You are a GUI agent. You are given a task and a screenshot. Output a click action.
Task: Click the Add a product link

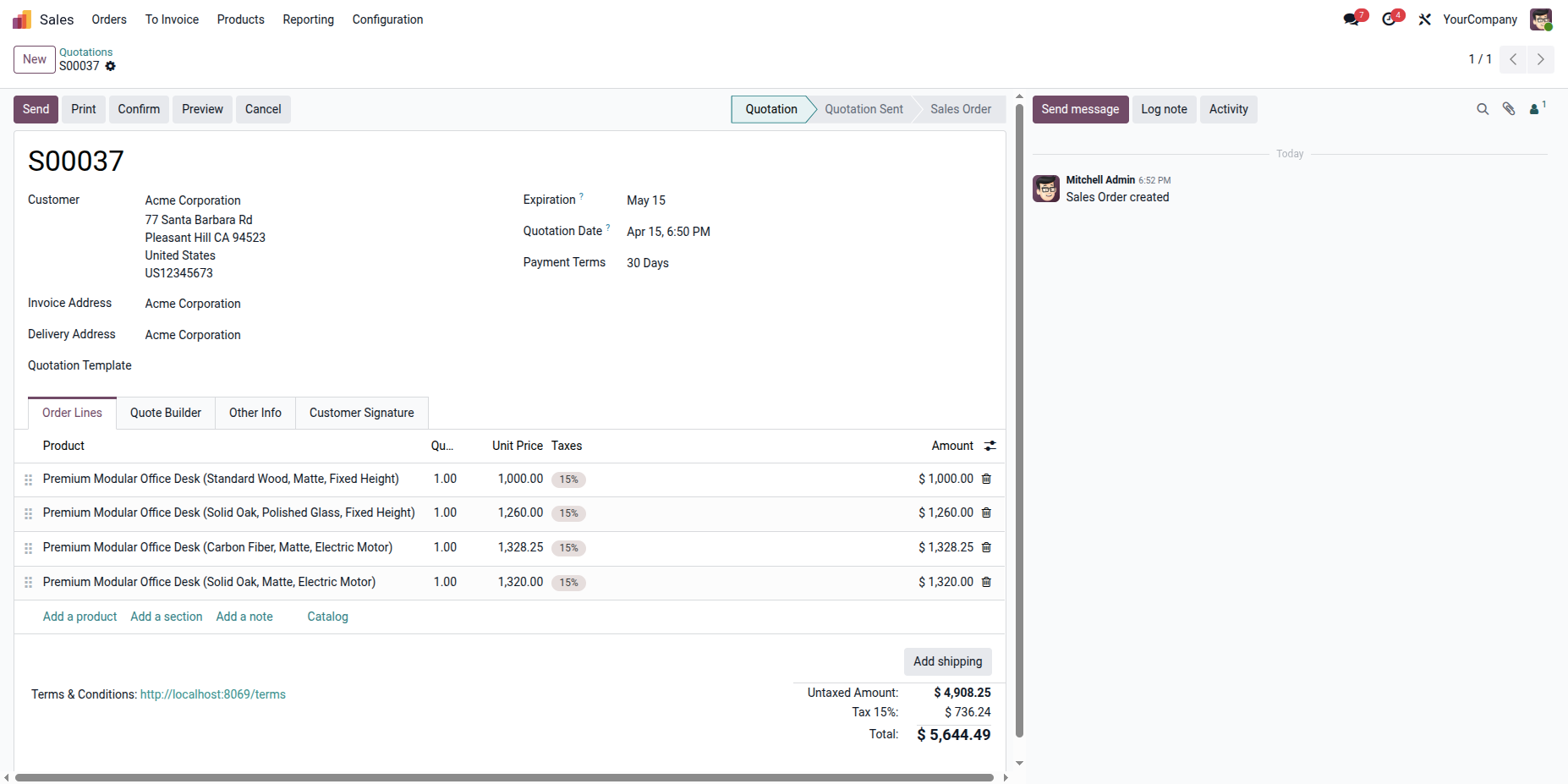[80, 617]
